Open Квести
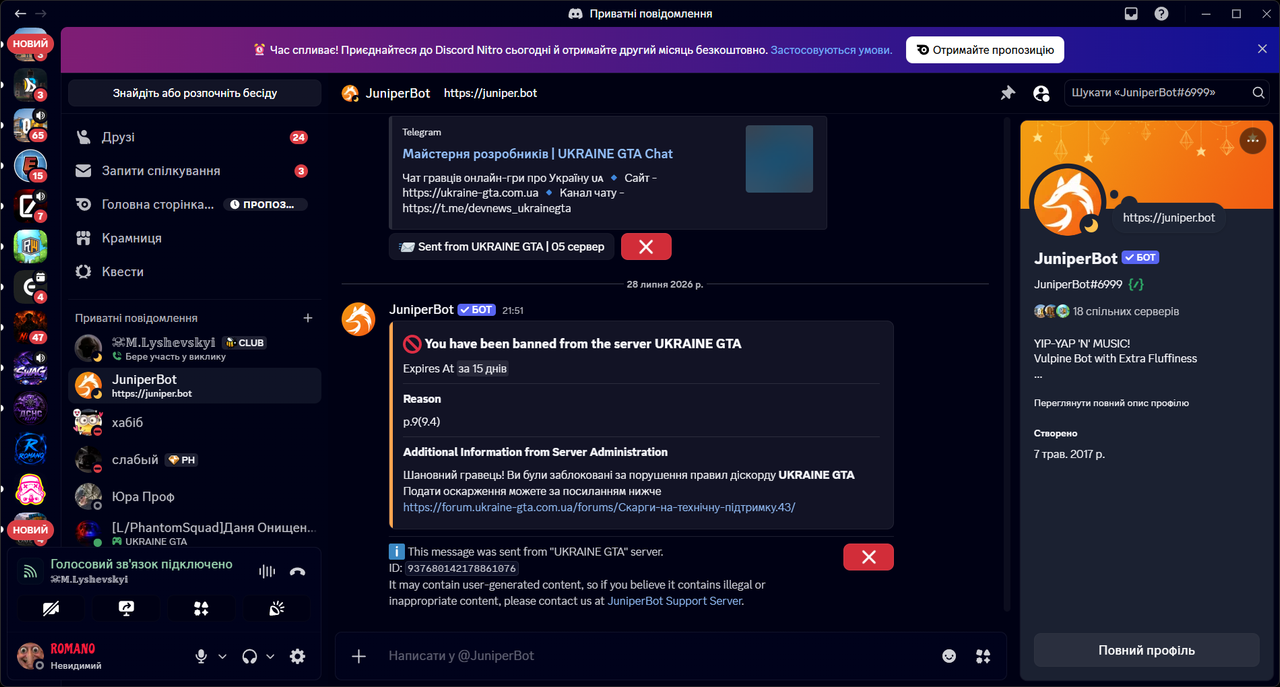 tap(194, 272)
